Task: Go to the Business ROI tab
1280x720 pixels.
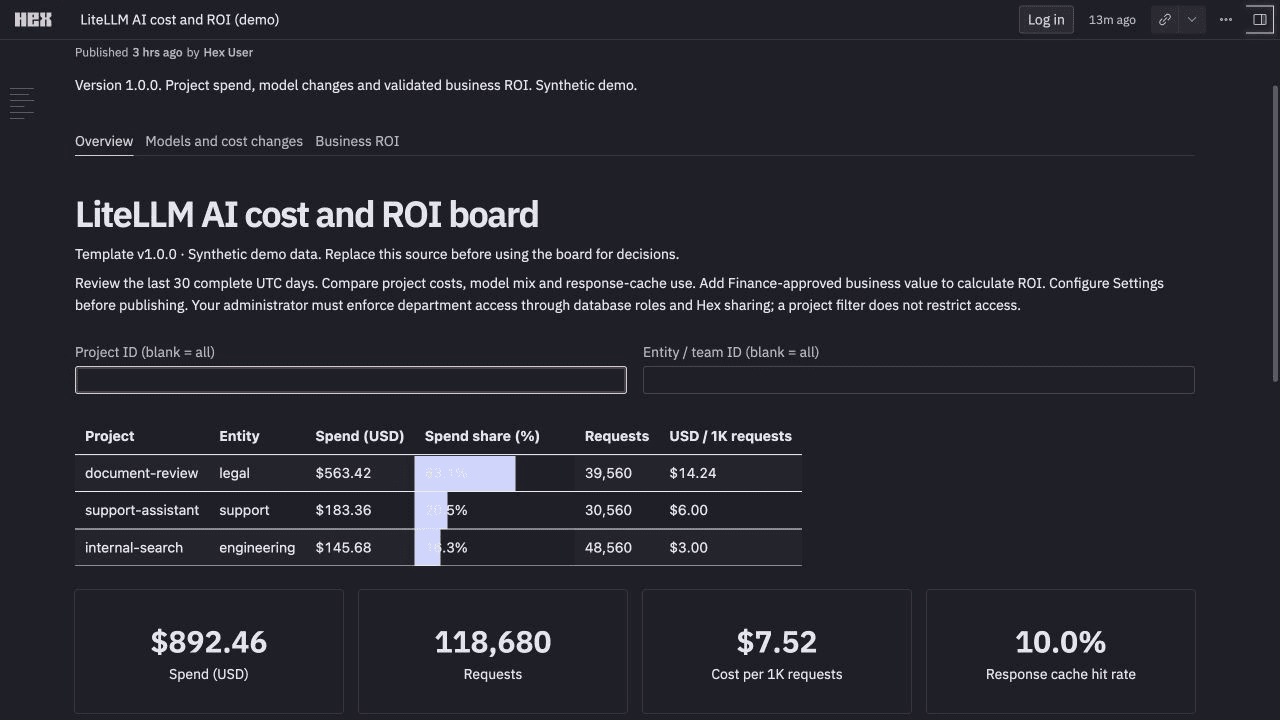Action: (x=357, y=141)
